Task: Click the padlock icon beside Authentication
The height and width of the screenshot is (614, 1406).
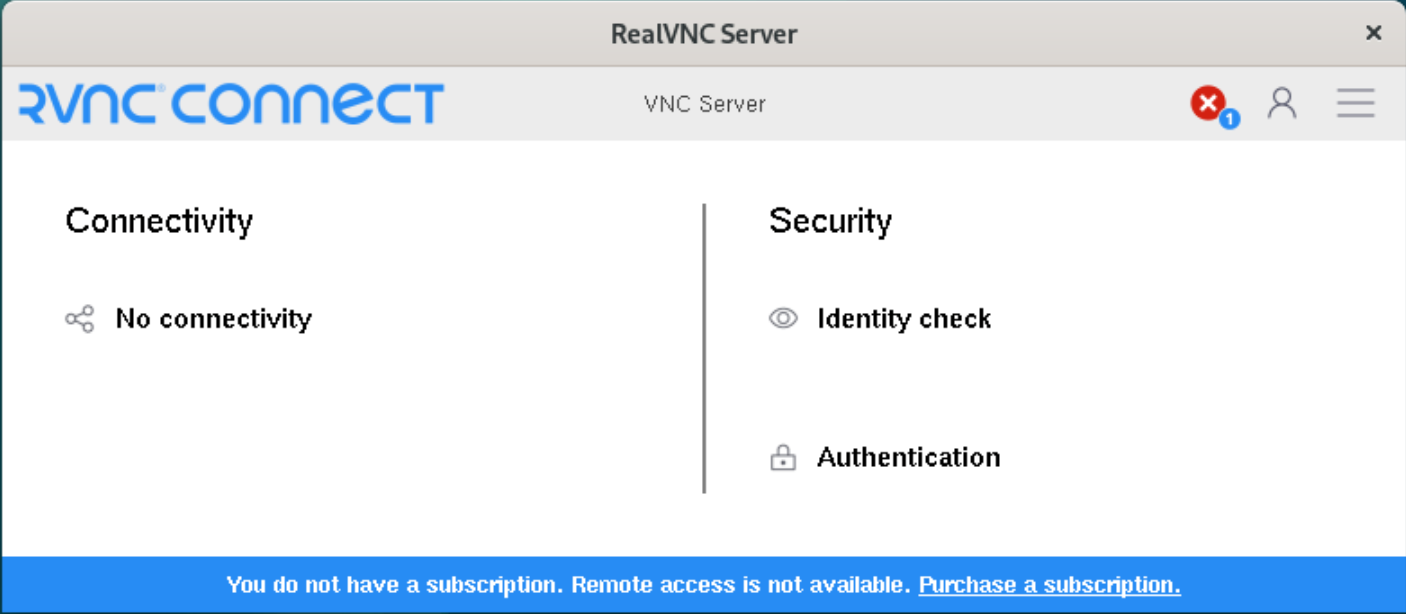Action: [x=783, y=458]
